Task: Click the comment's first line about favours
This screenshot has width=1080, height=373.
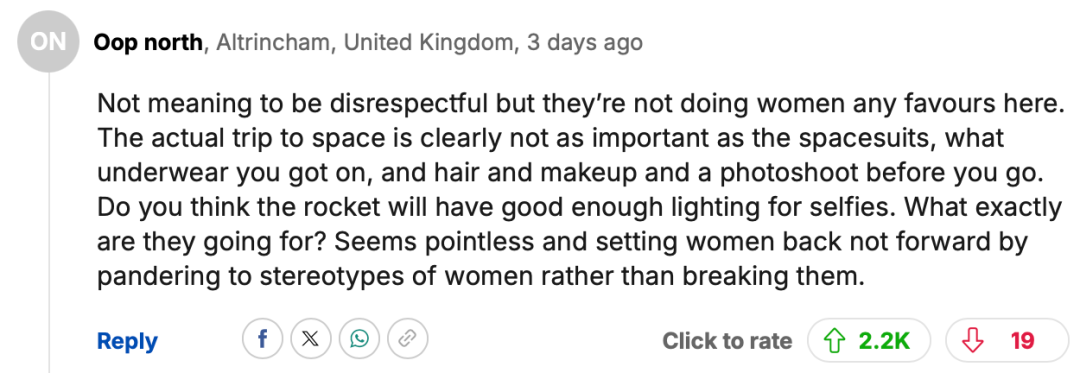Action: [580, 104]
